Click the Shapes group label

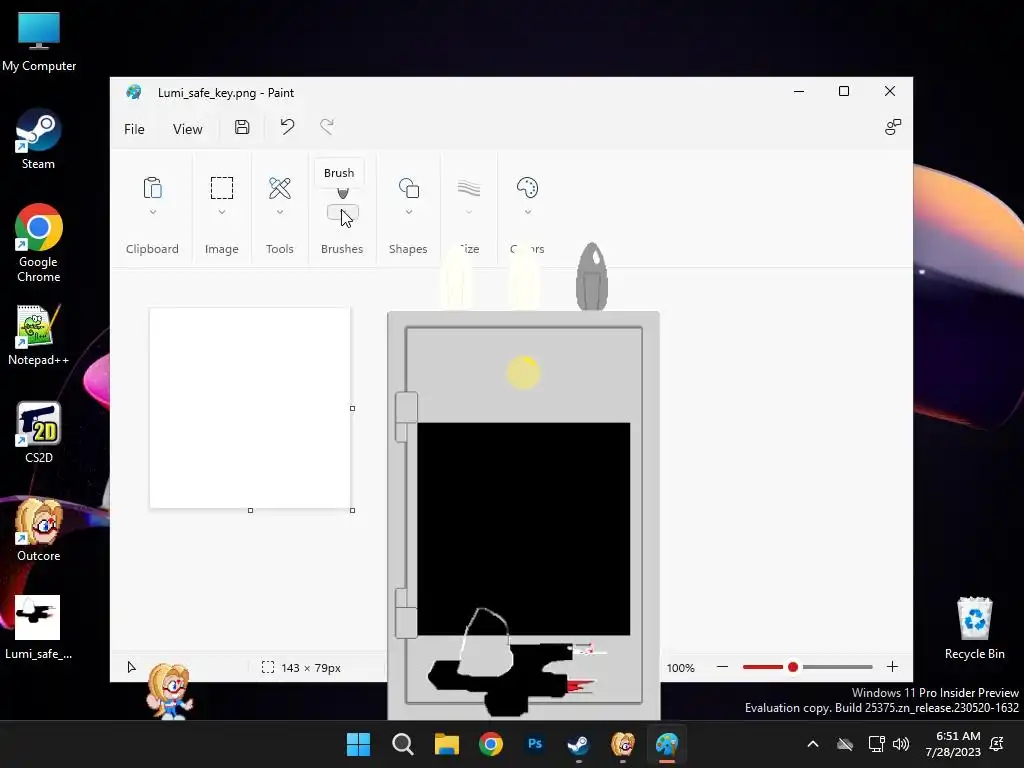(x=408, y=249)
